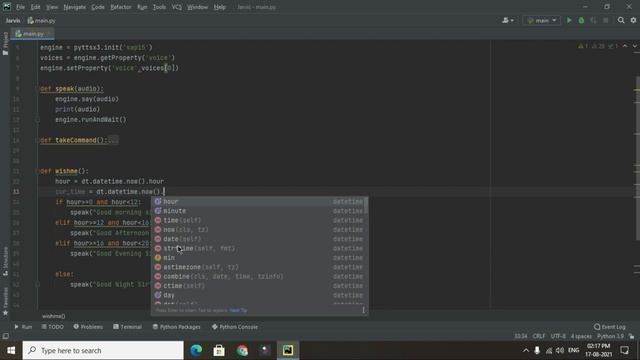Viewport: 640px width, 360px height.
Task: Click Run with Coverage icon
Action: [x=593, y=20]
